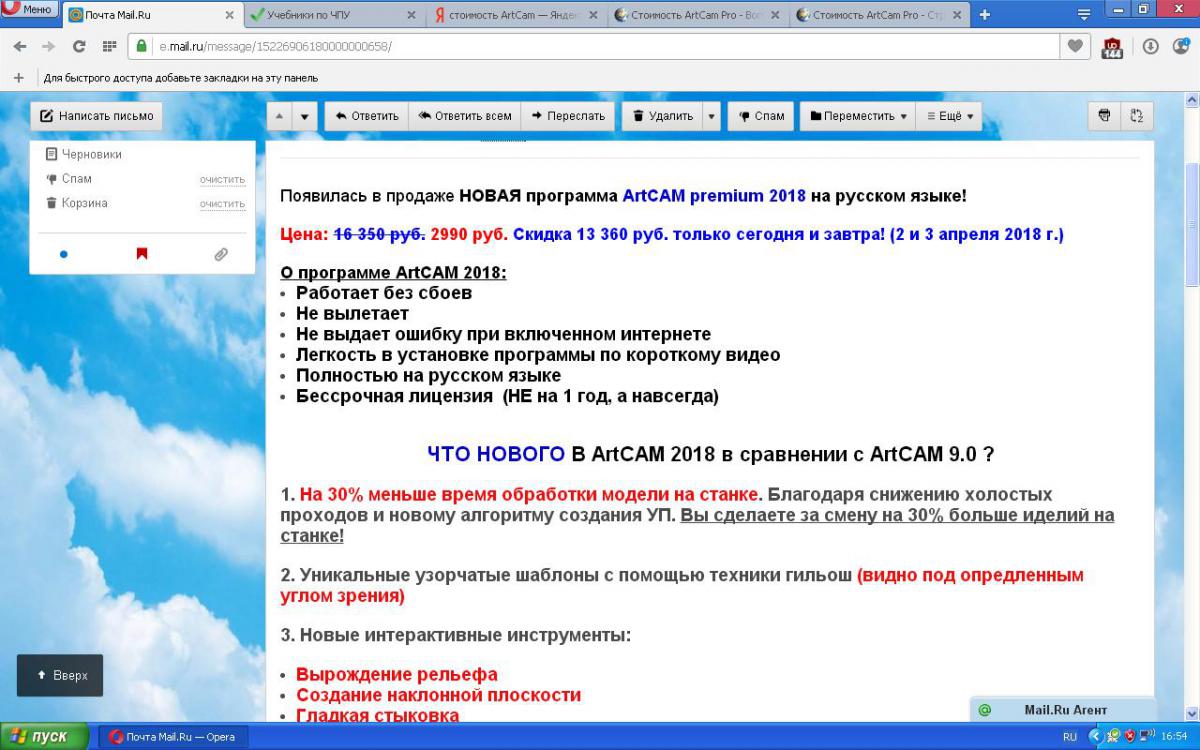Click the Создание наклонной плоскости red text

coord(438,695)
